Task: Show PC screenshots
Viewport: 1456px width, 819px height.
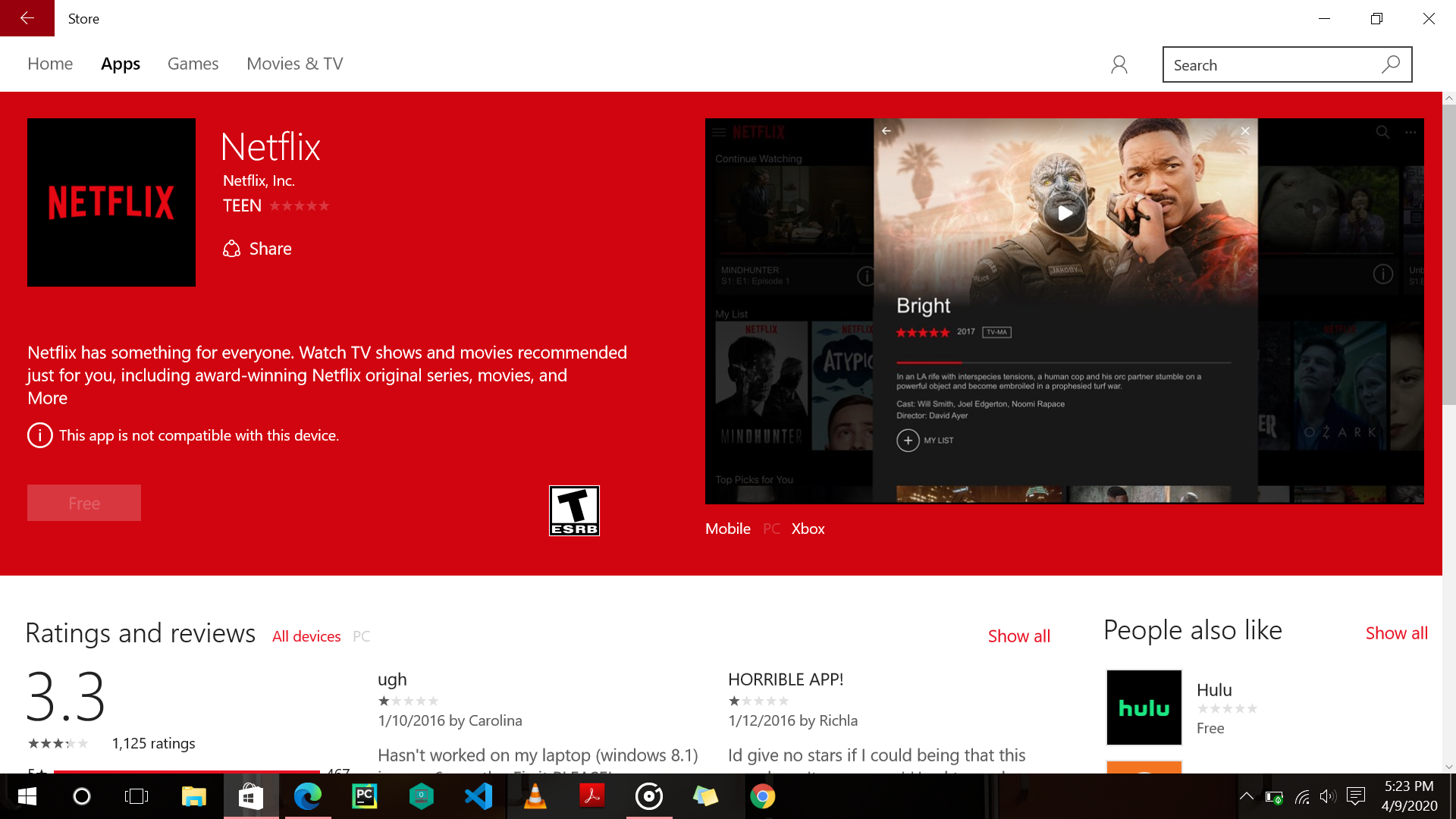Action: tap(771, 529)
